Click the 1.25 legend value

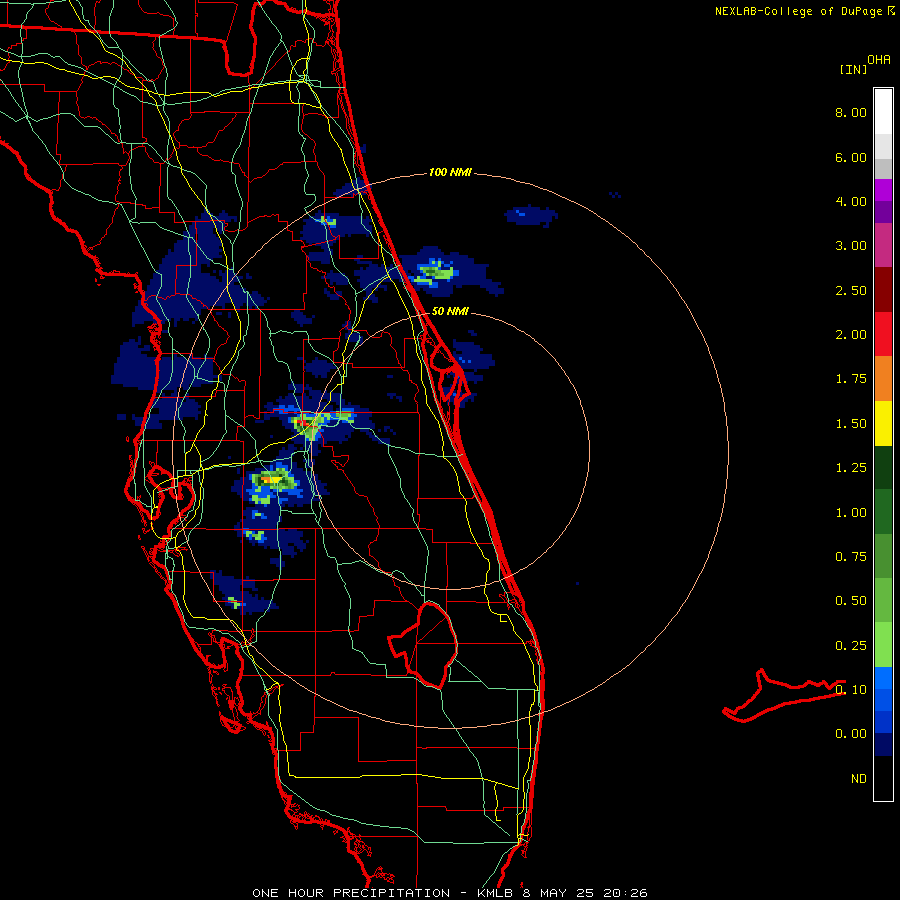(851, 468)
